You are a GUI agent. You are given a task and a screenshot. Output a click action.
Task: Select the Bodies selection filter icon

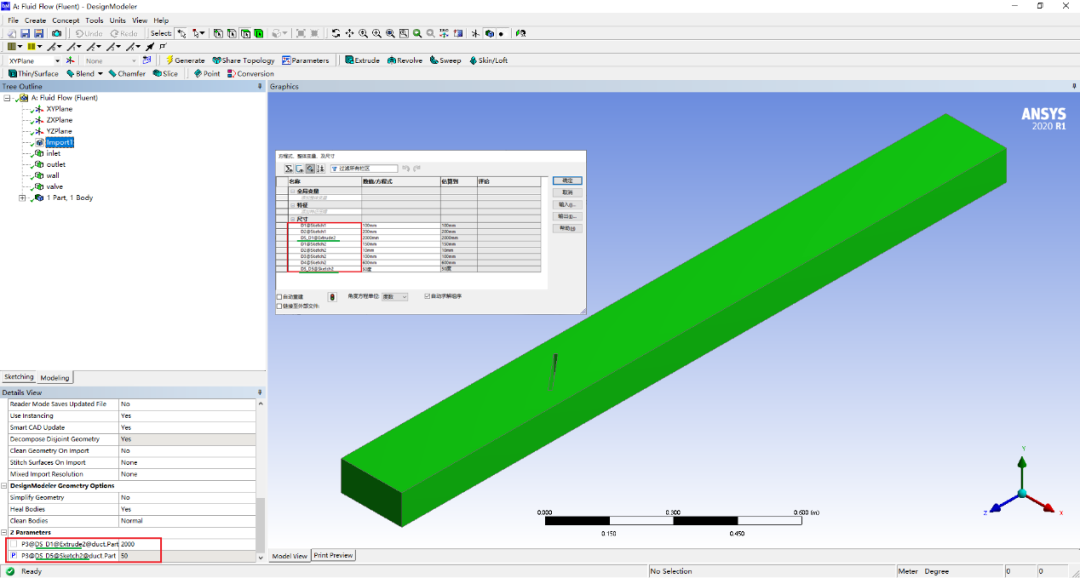tap(258, 33)
